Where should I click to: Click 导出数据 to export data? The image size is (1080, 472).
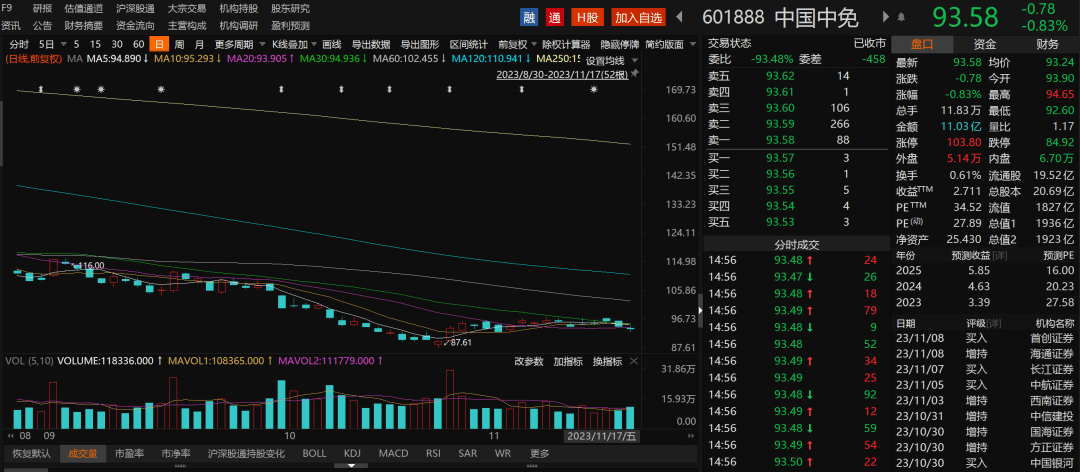[x=371, y=45]
